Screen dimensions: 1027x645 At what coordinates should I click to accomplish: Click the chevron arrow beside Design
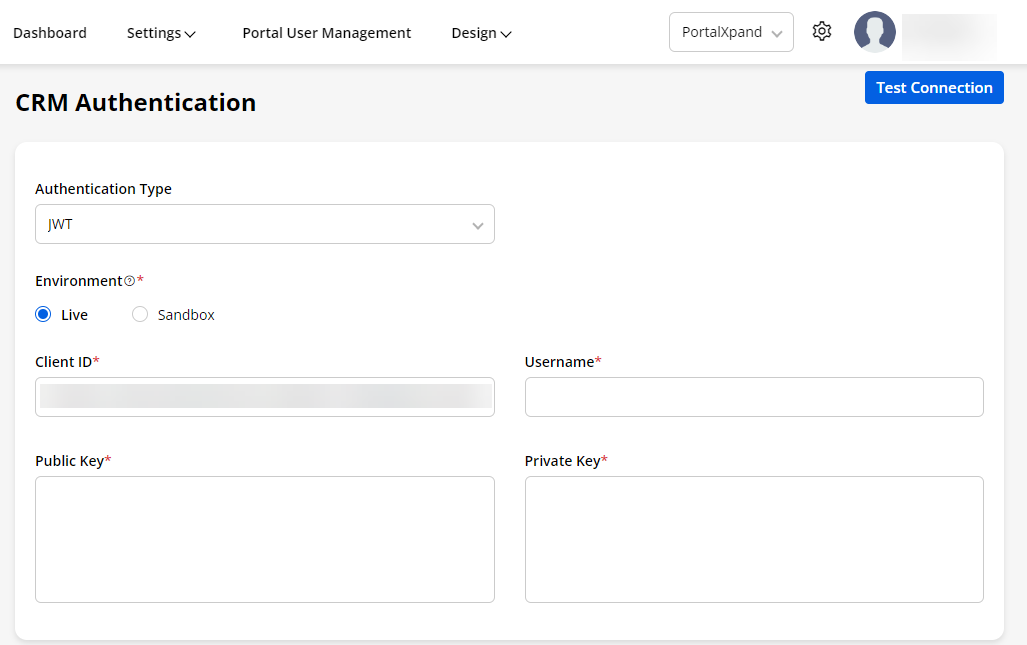tap(506, 34)
